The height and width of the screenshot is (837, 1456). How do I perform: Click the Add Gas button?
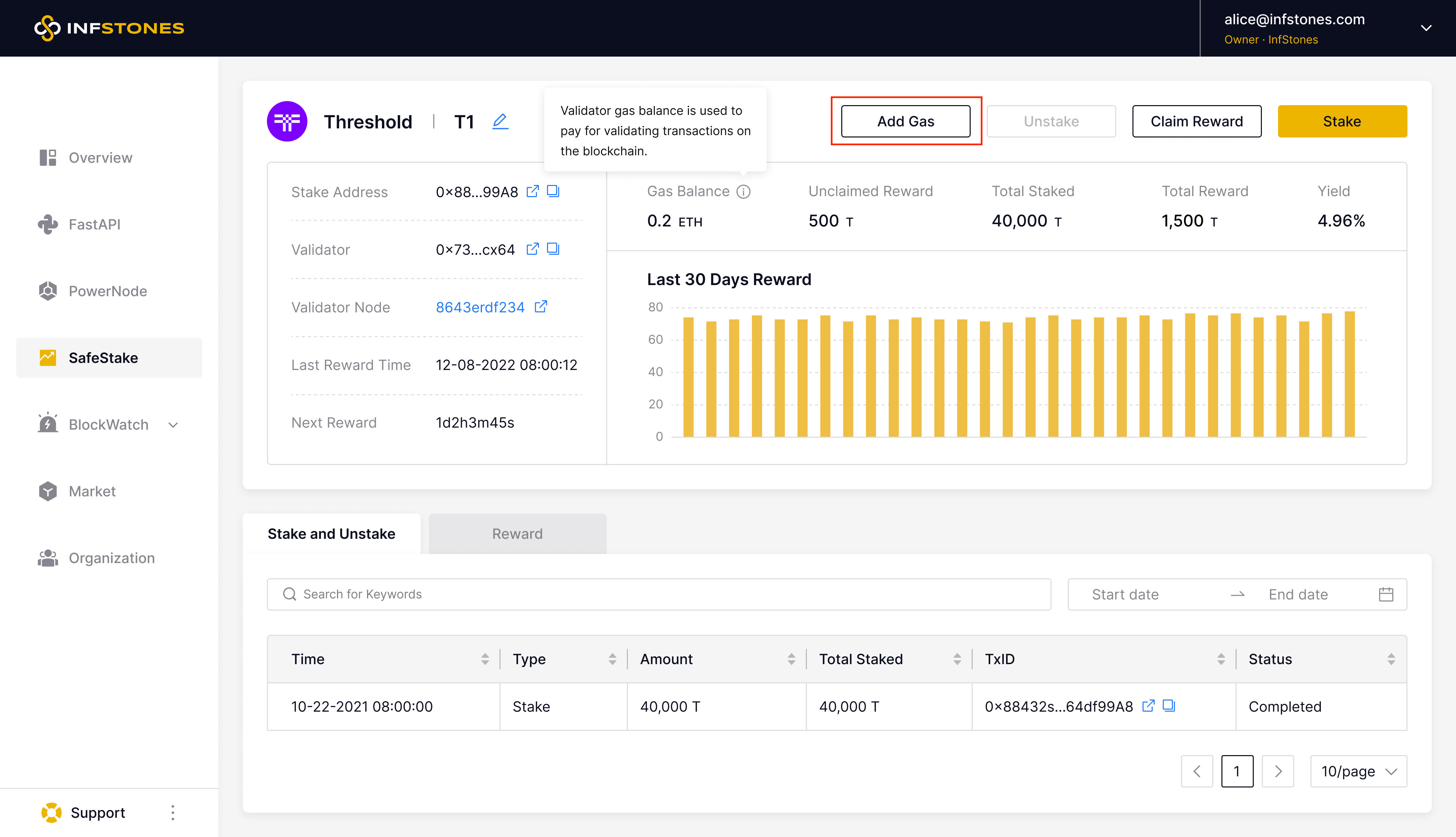(x=905, y=121)
